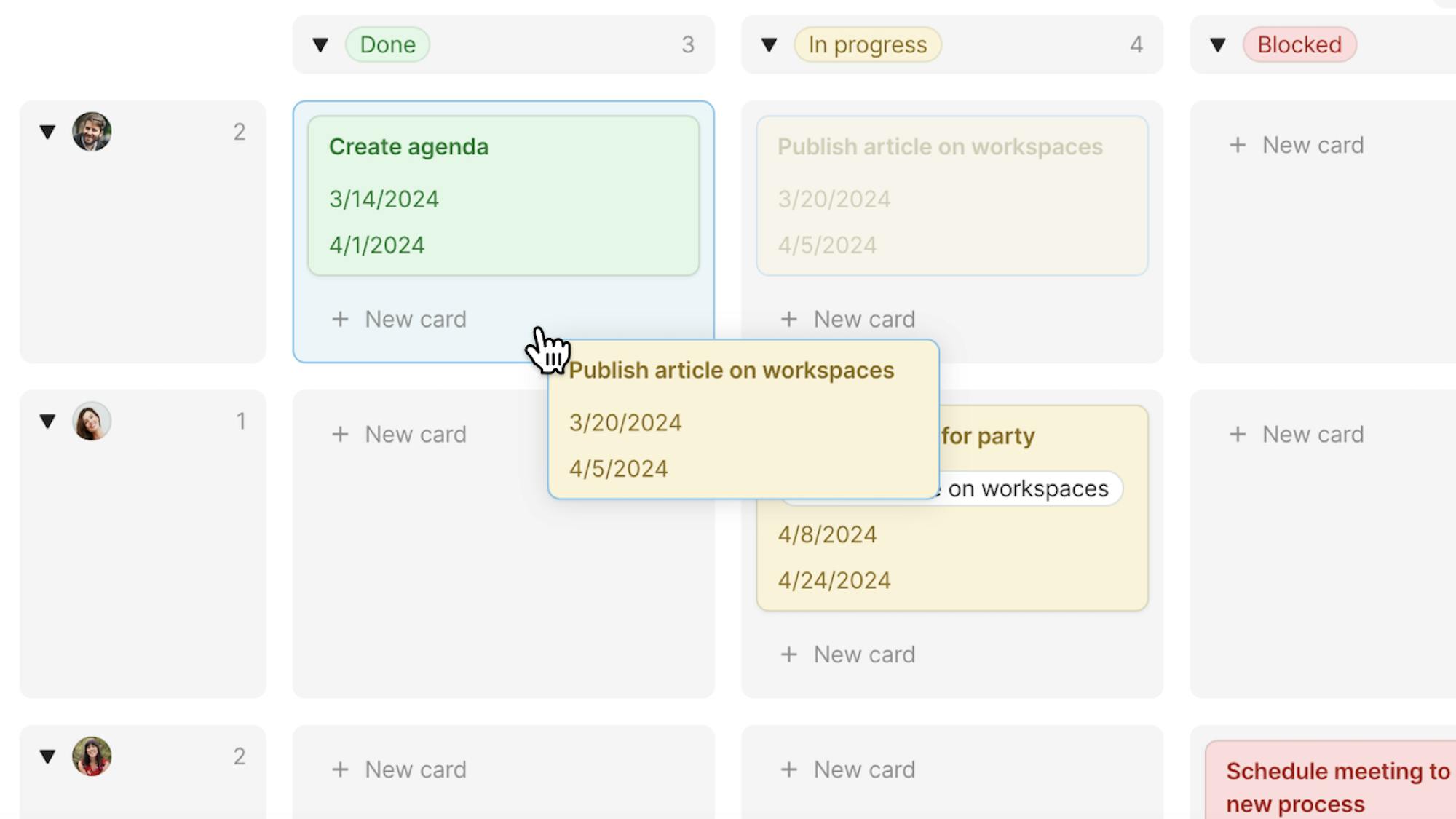This screenshot has height=819, width=1456.
Task: Click the bearded man avatar
Action: pos(92,132)
